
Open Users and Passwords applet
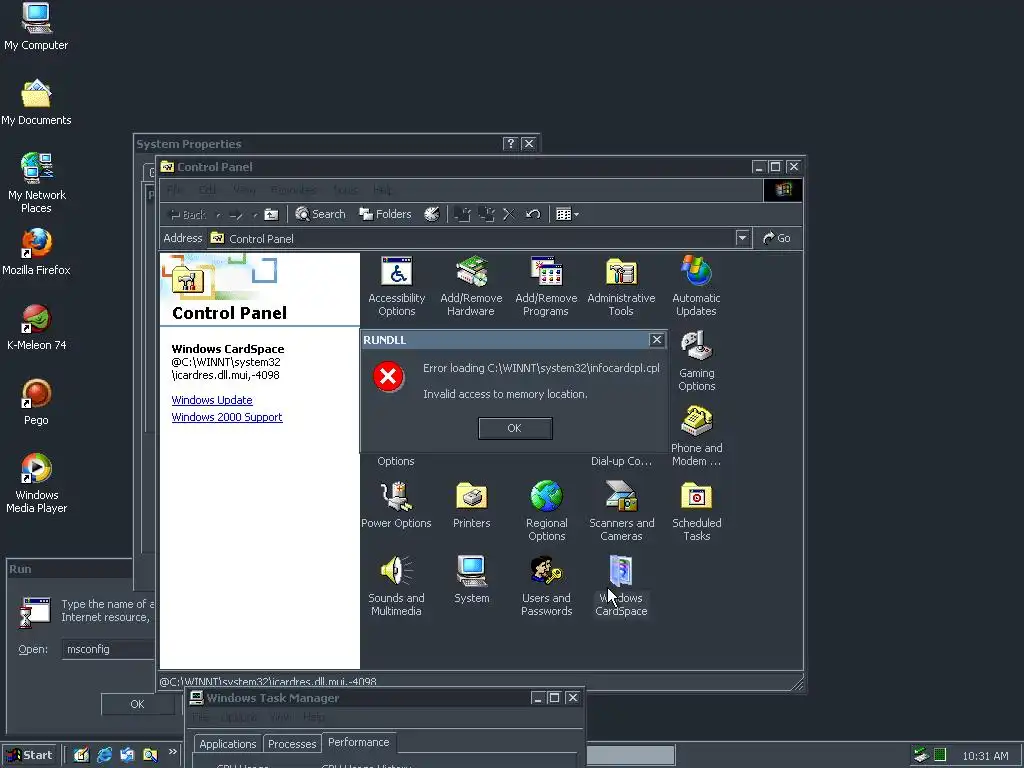pyautogui.click(x=547, y=586)
